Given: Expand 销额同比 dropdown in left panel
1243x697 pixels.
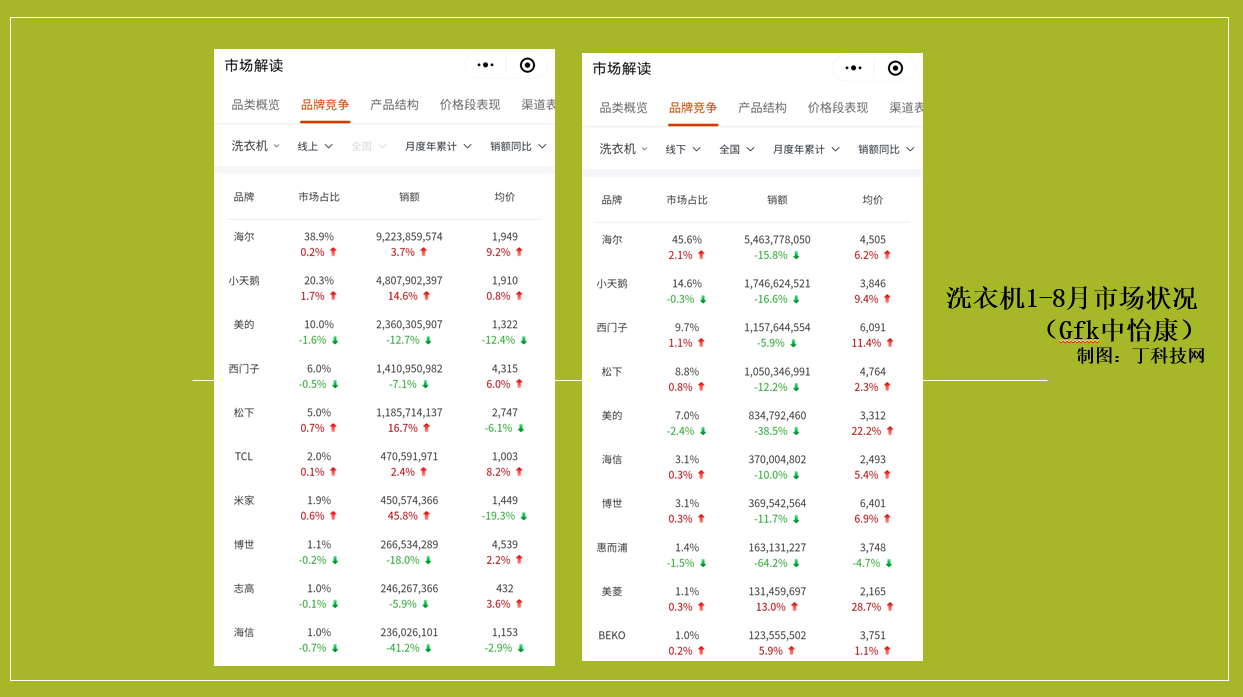Looking at the screenshot, I should [x=518, y=146].
